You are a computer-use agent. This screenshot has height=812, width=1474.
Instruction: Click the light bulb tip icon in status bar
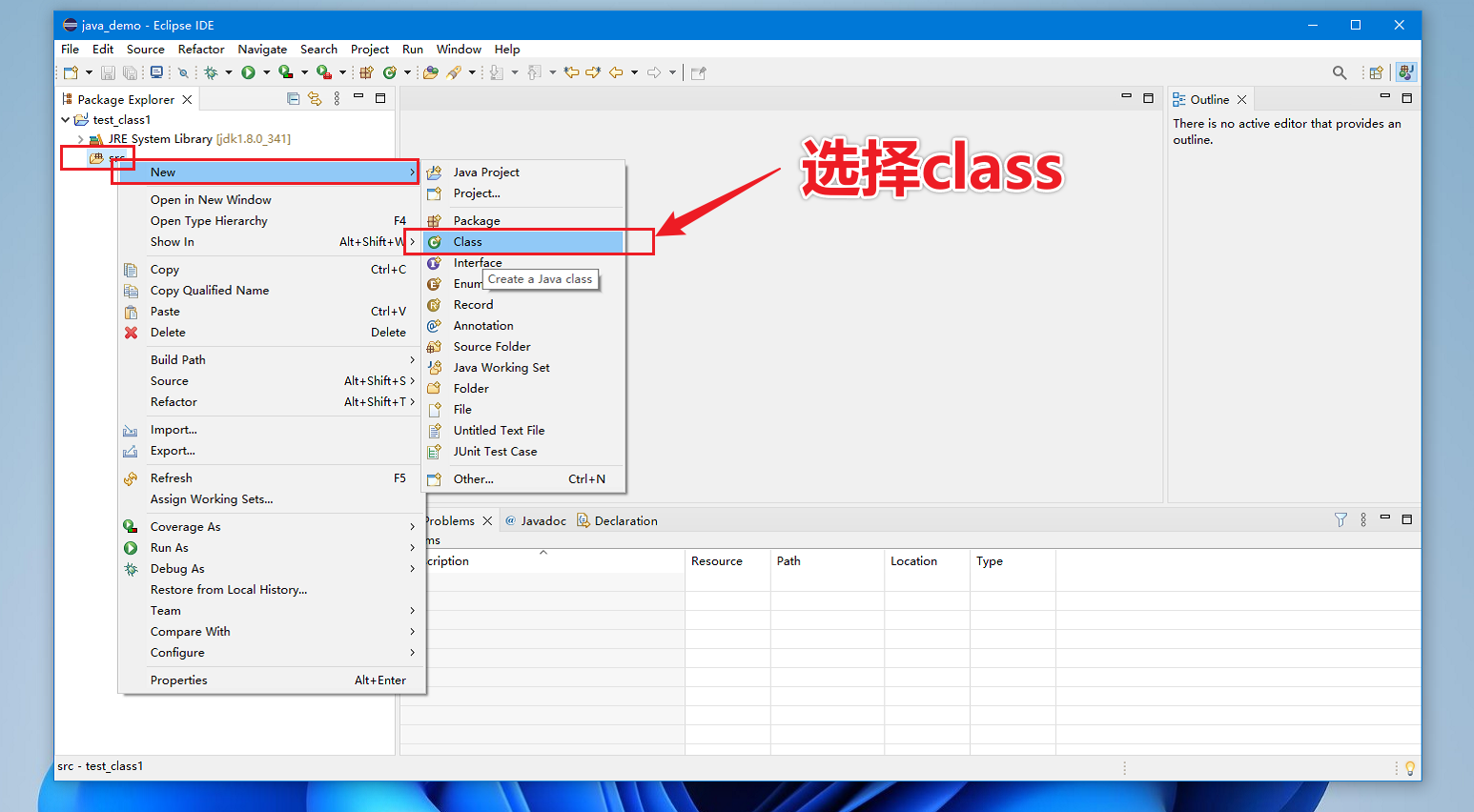pos(1409,768)
